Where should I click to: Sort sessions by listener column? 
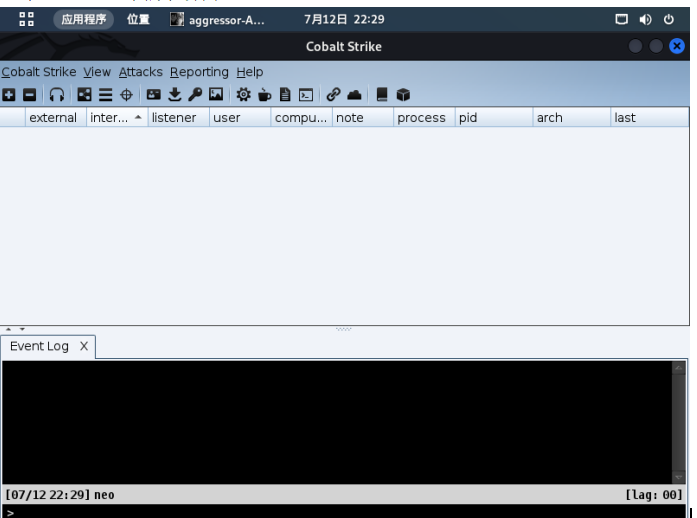click(x=179, y=118)
